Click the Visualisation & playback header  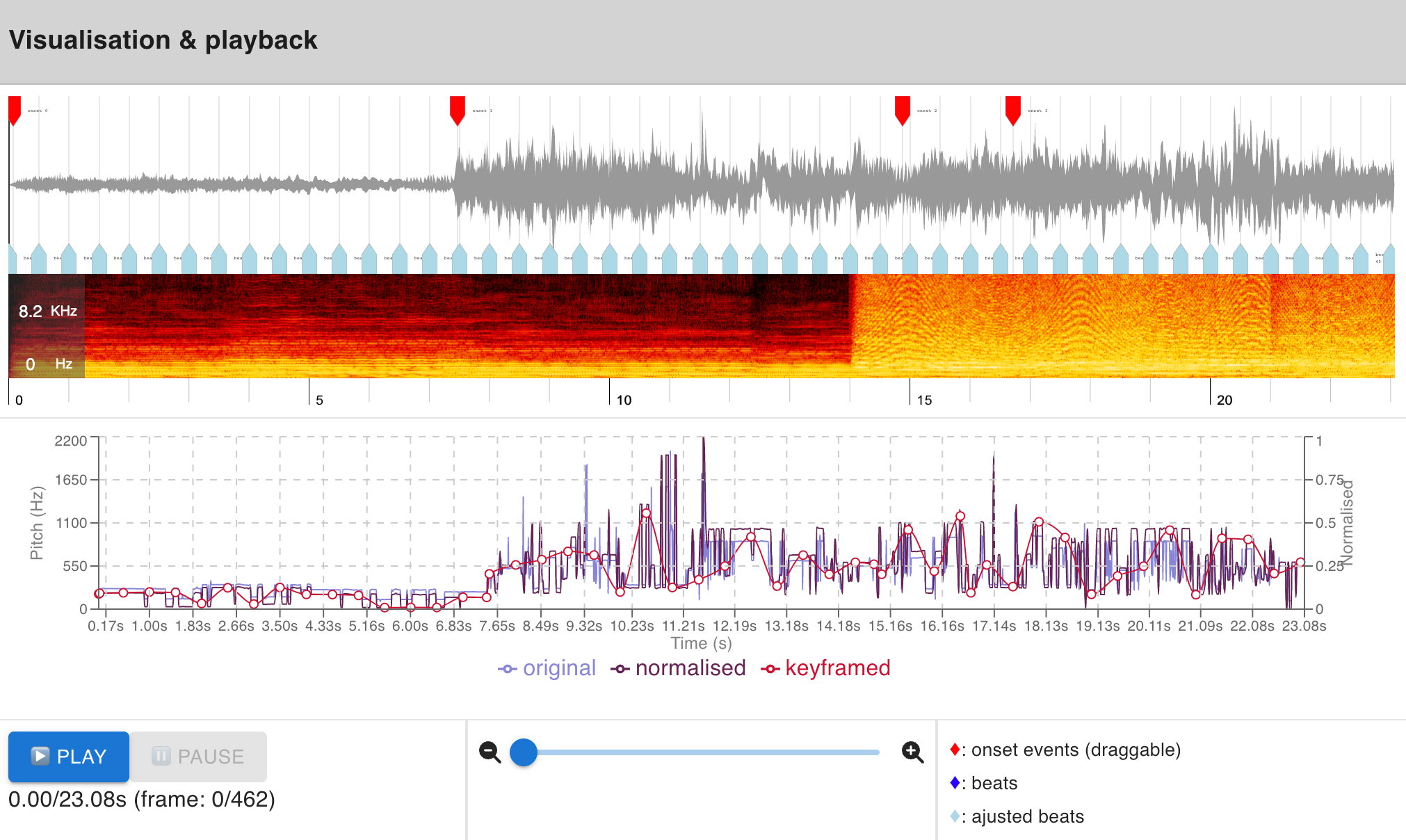[x=162, y=40]
